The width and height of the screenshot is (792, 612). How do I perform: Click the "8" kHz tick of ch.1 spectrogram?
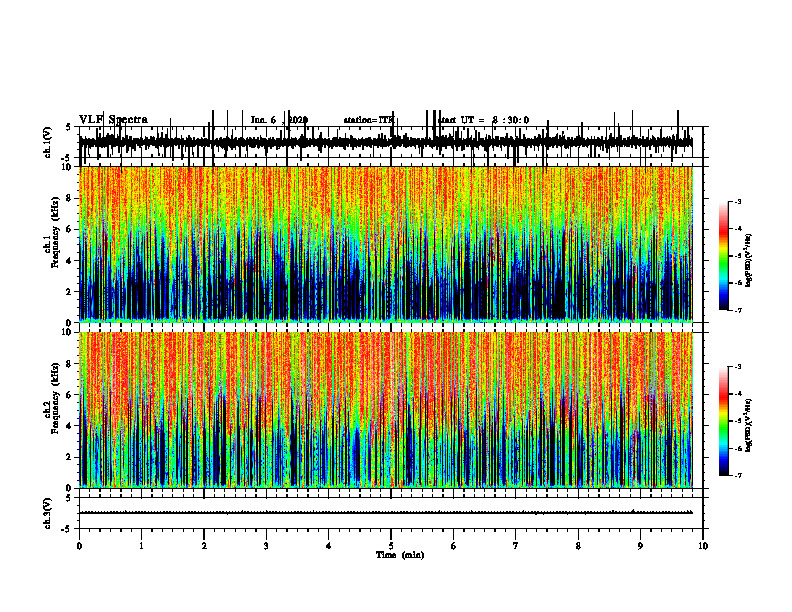tap(70, 198)
